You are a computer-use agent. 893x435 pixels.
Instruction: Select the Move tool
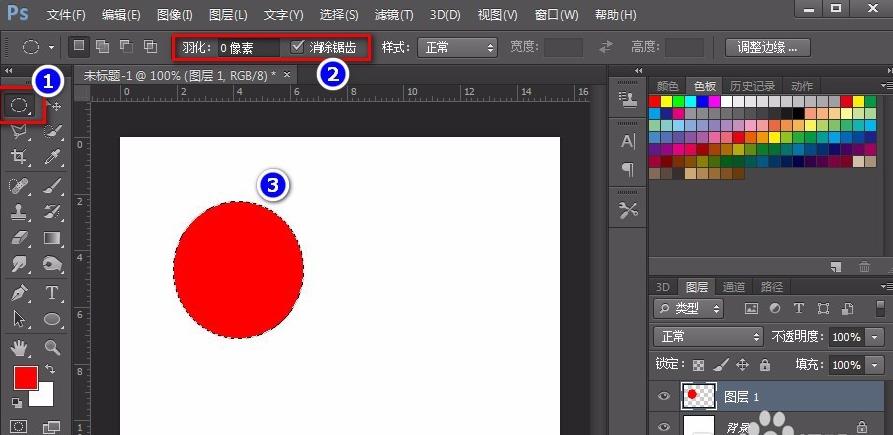(55, 106)
